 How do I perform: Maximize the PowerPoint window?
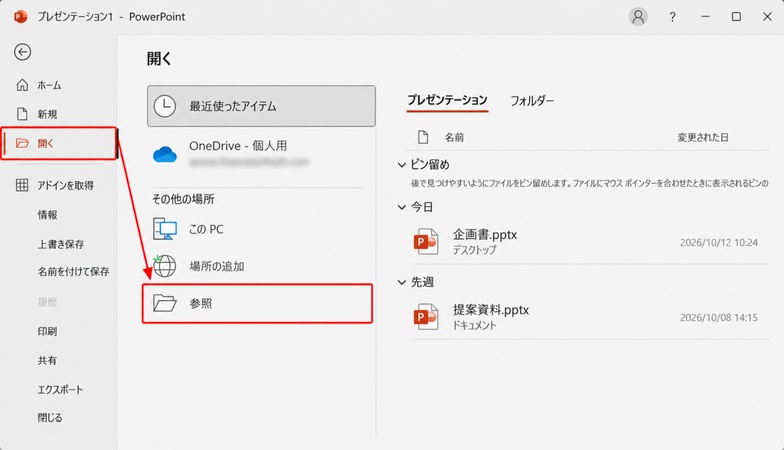(736, 16)
